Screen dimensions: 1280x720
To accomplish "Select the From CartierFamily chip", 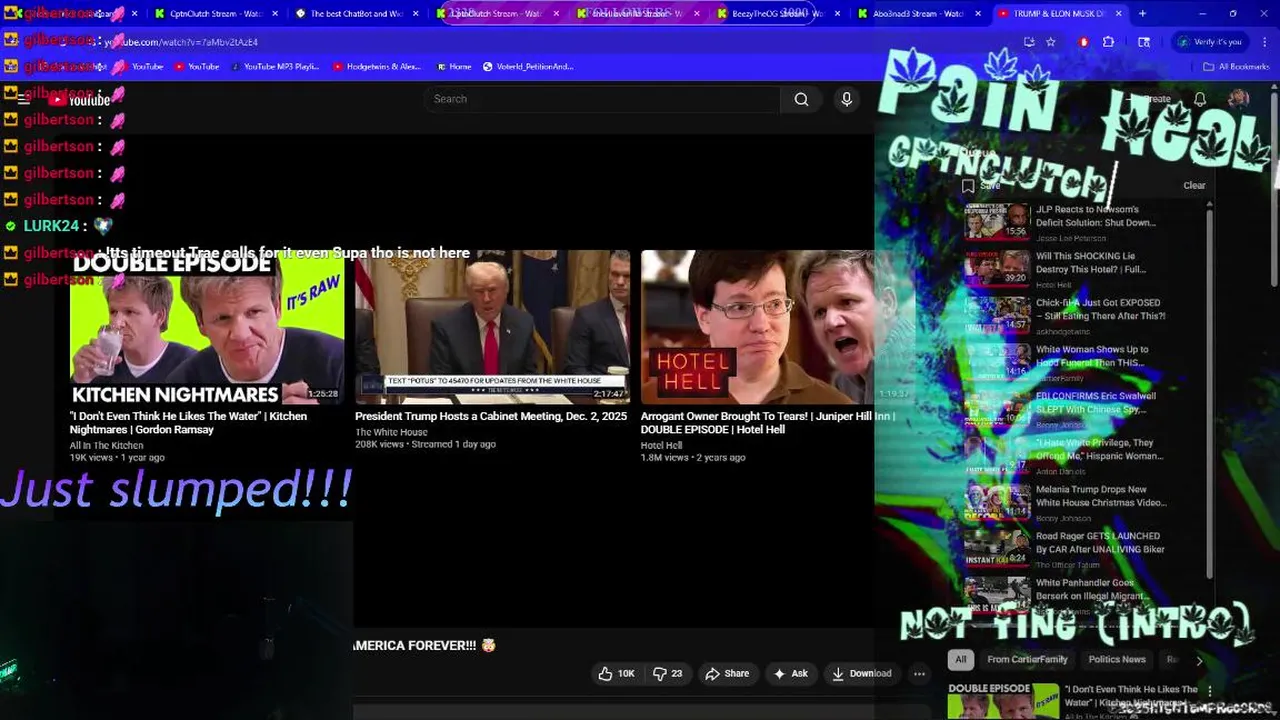I will 1027,660.
